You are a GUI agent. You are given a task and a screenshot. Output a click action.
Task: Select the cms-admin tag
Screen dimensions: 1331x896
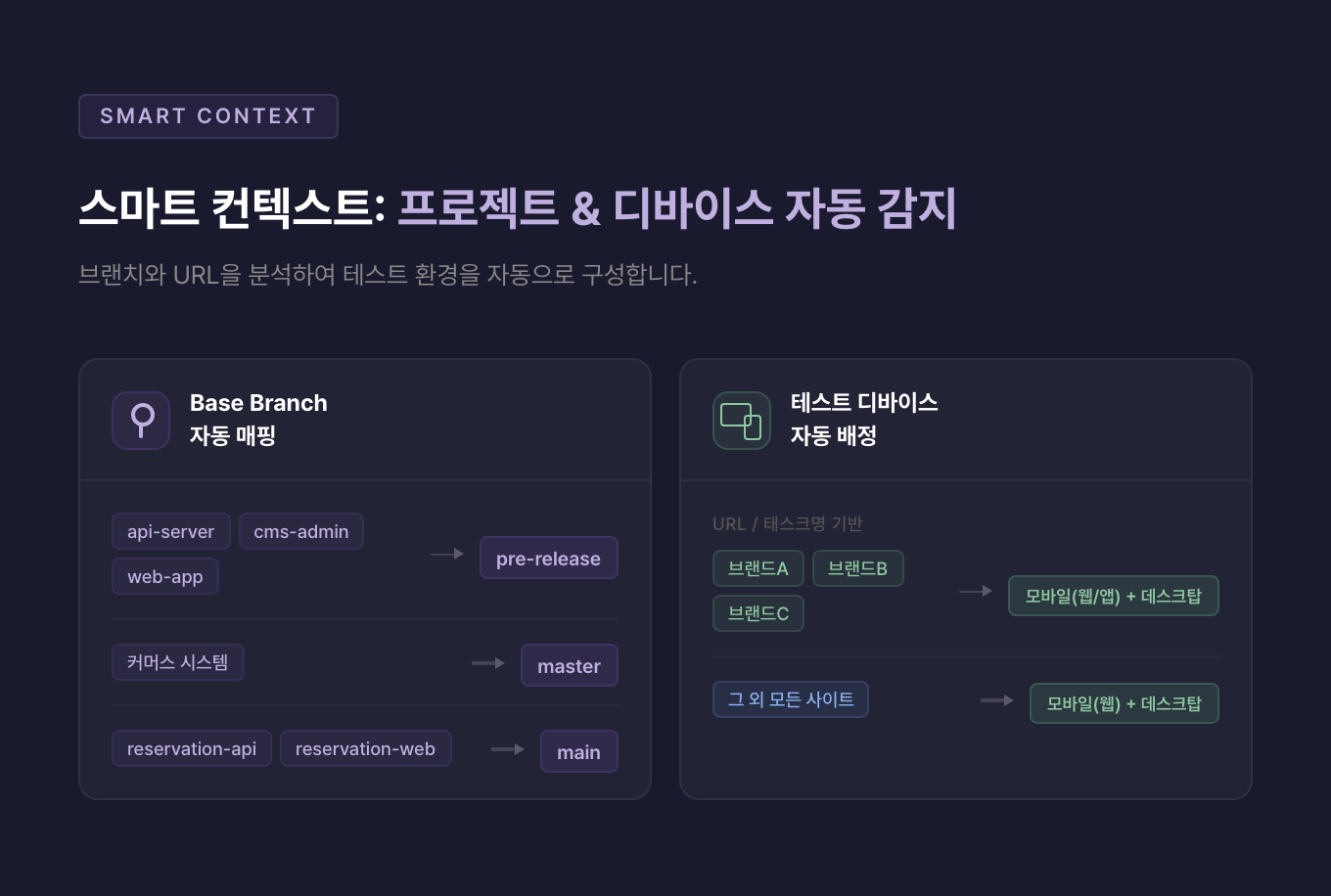[x=301, y=532]
